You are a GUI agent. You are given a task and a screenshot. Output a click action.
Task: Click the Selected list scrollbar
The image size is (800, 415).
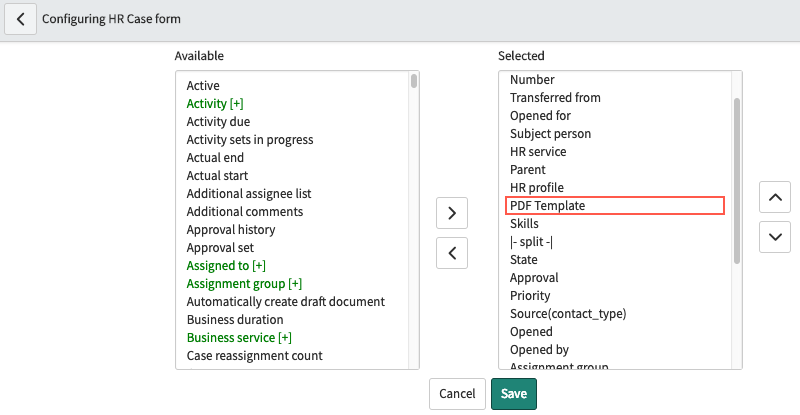coord(737,181)
